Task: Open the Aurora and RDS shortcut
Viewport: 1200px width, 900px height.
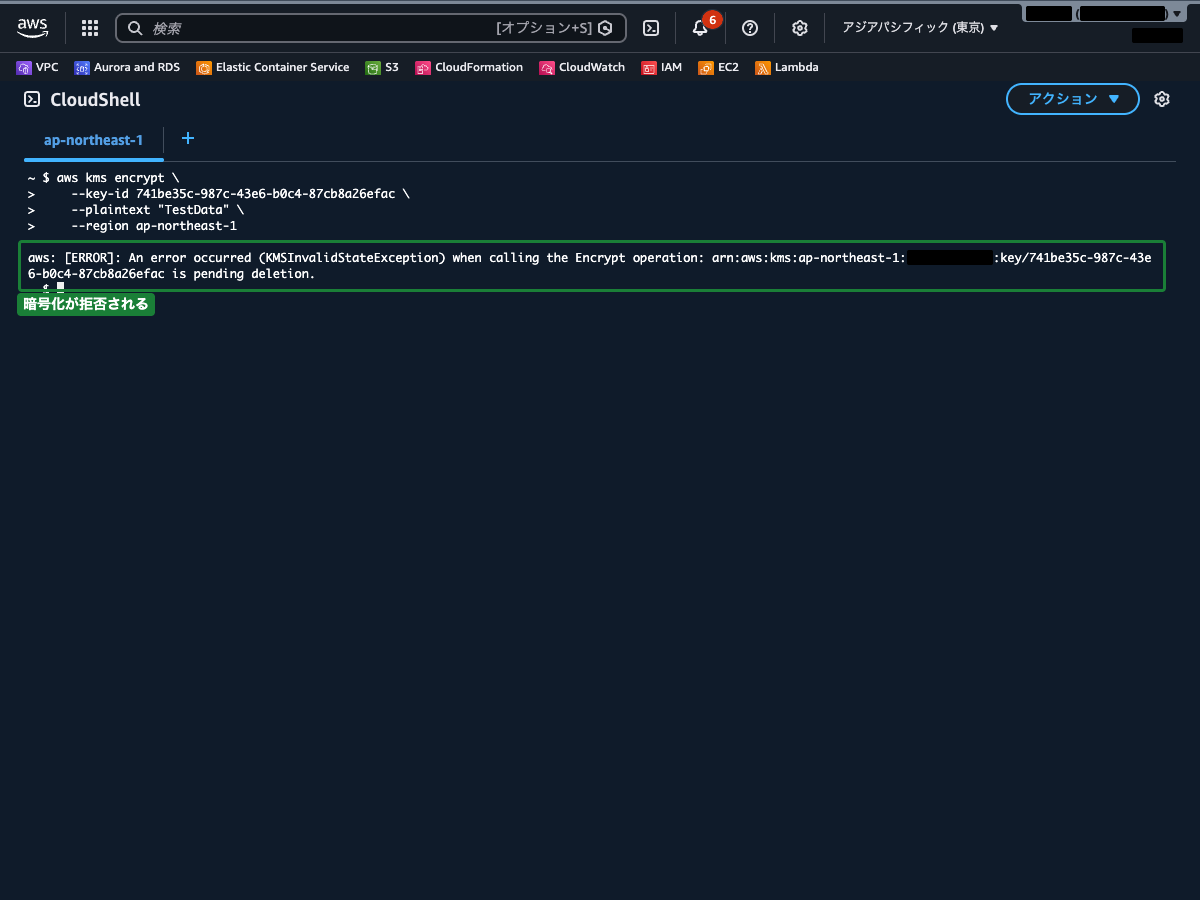Action: 127,67
